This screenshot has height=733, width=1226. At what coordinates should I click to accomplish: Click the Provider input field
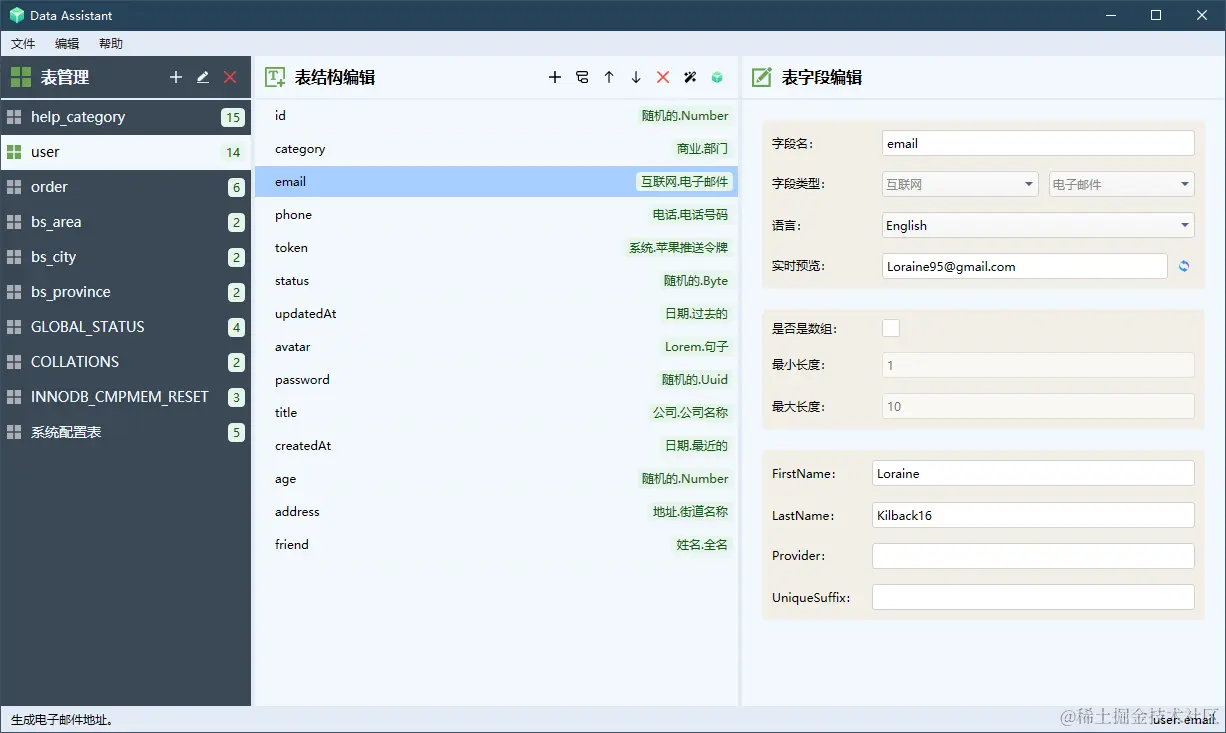[1033, 556]
